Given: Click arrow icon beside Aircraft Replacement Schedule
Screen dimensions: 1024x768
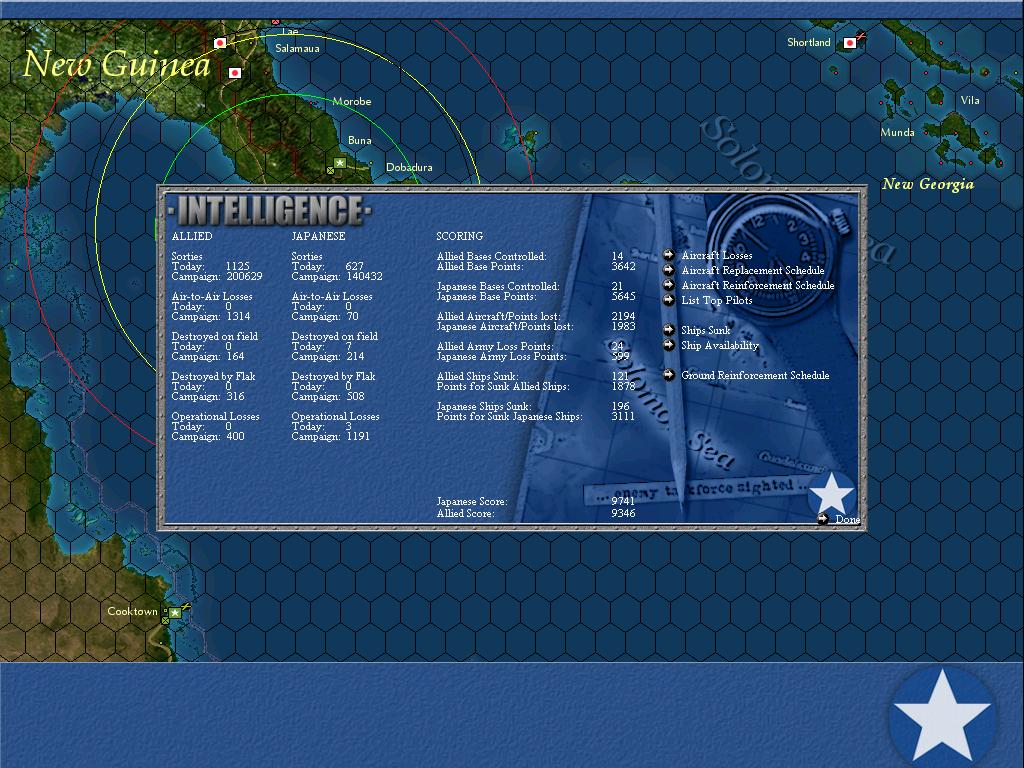Looking at the screenshot, I should (x=668, y=270).
